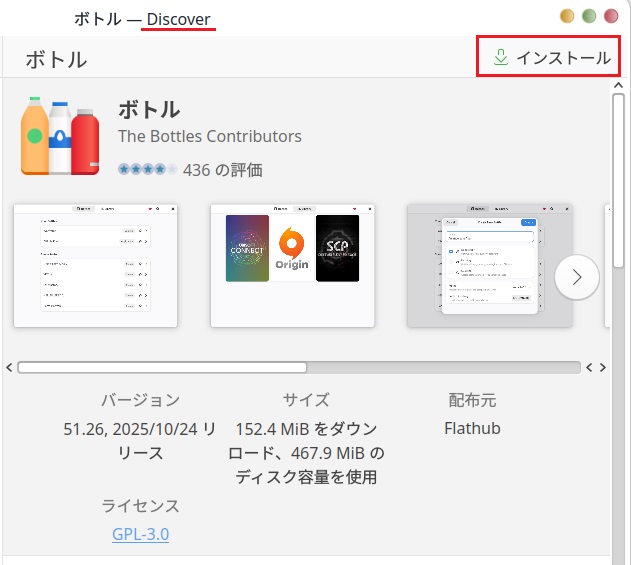Open the first screenshot thumbnail

[x=95, y=265]
